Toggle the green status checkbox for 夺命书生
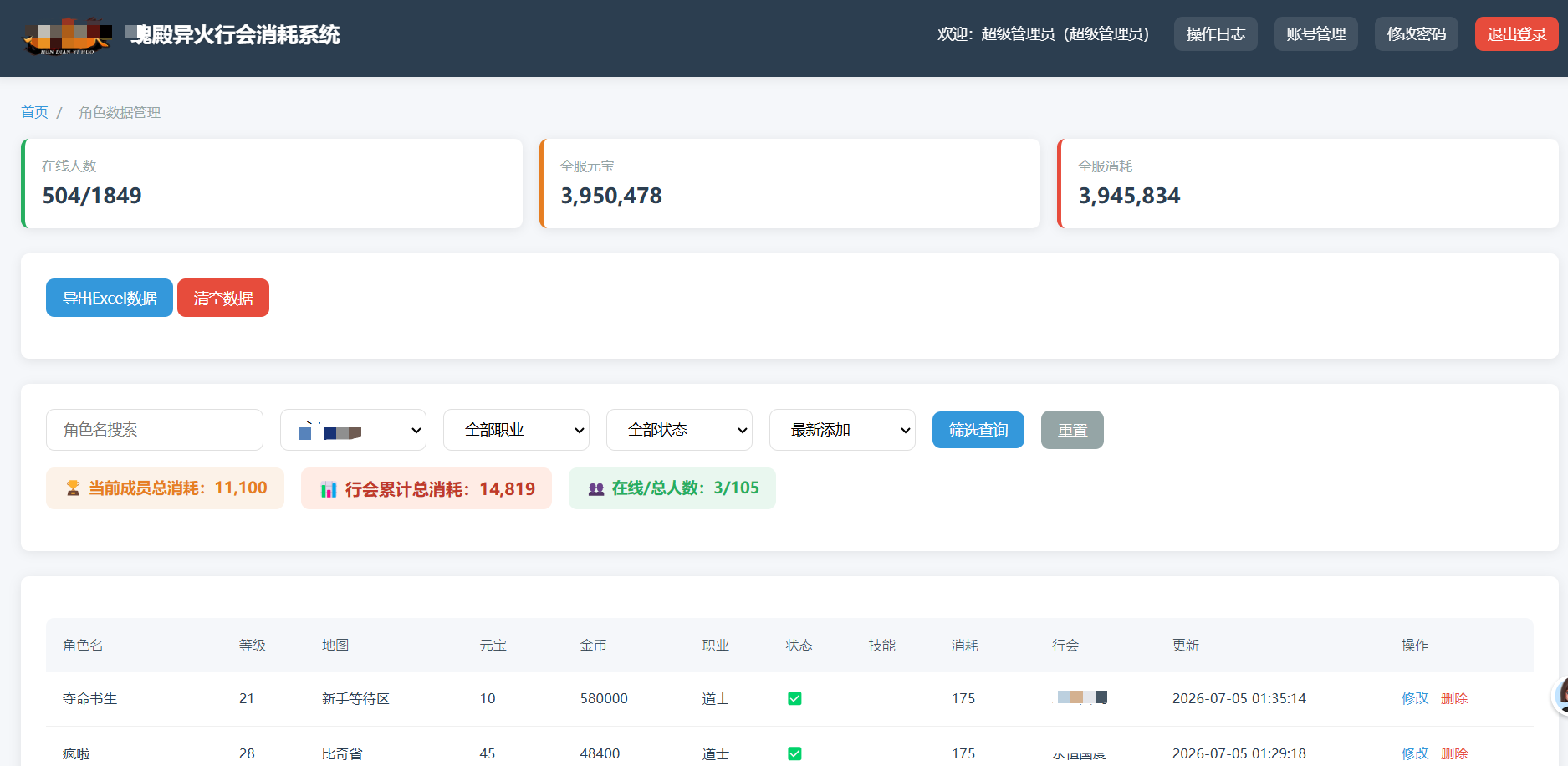Viewport: 1568px width, 766px height. click(x=794, y=698)
